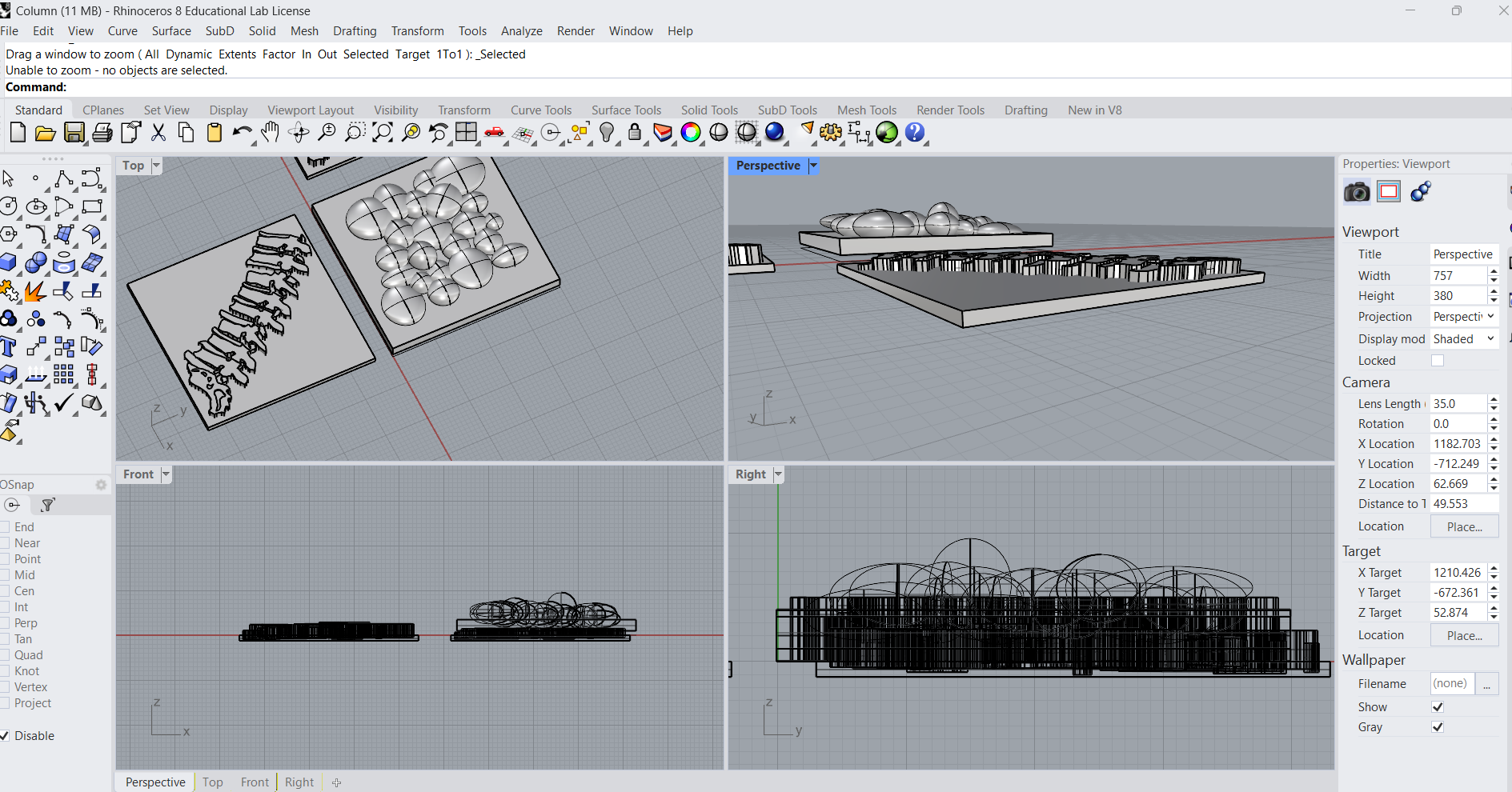Select the Text object tool
This screenshot has height=792, width=1512.
[9, 347]
